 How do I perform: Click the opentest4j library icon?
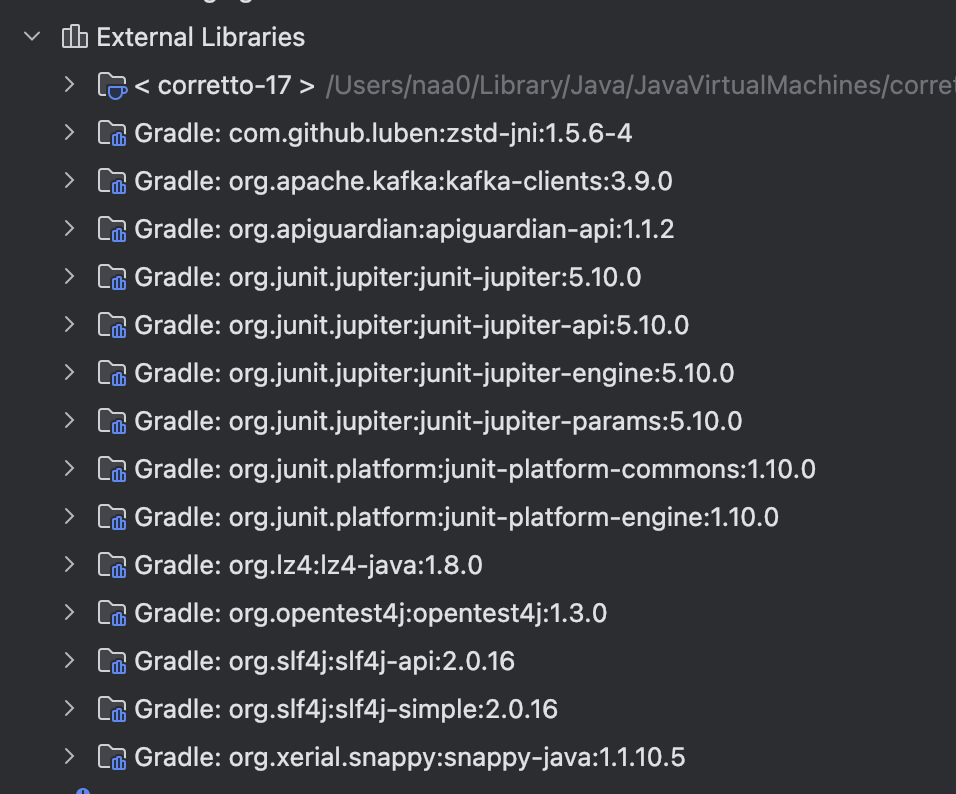pyautogui.click(x=112, y=613)
